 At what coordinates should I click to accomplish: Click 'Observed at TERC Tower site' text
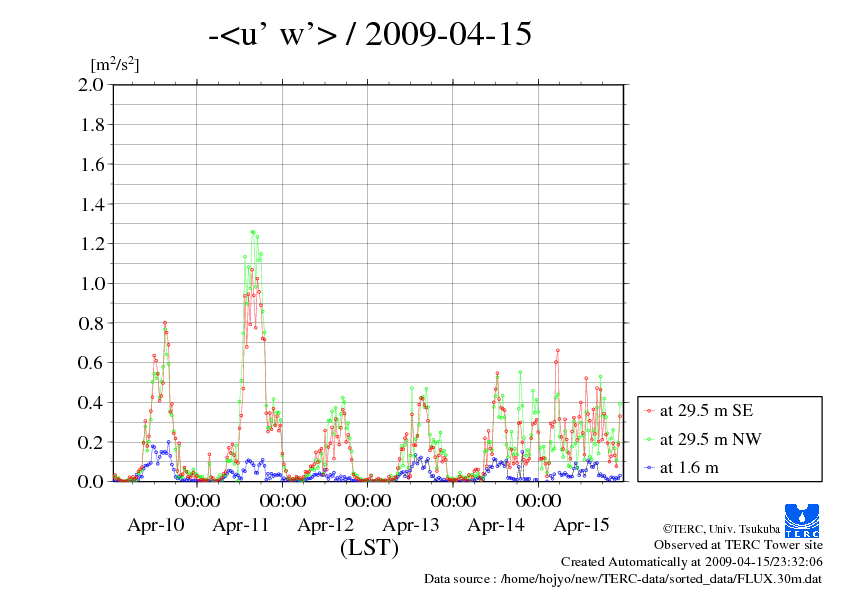coord(738,545)
